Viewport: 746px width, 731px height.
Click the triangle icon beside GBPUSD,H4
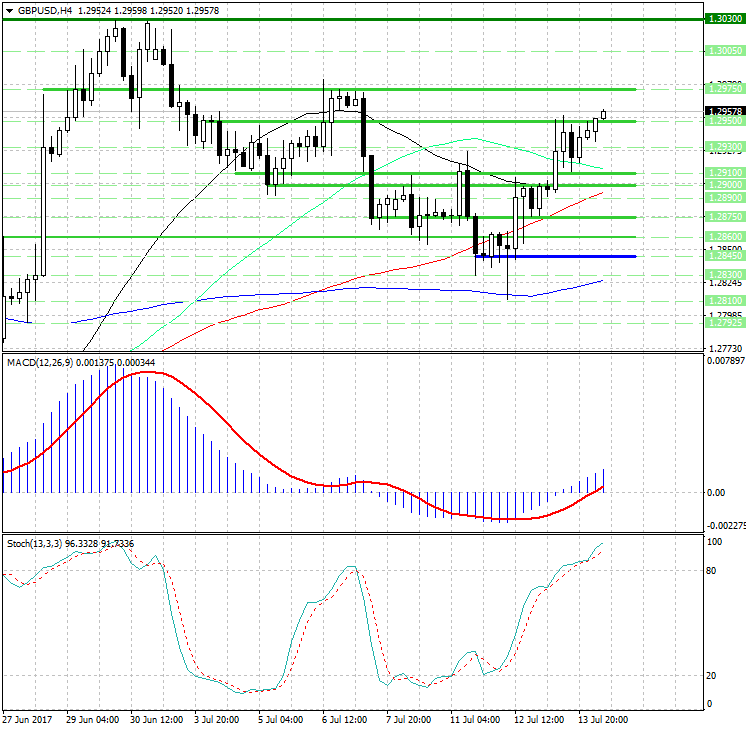pyautogui.click(x=8, y=10)
